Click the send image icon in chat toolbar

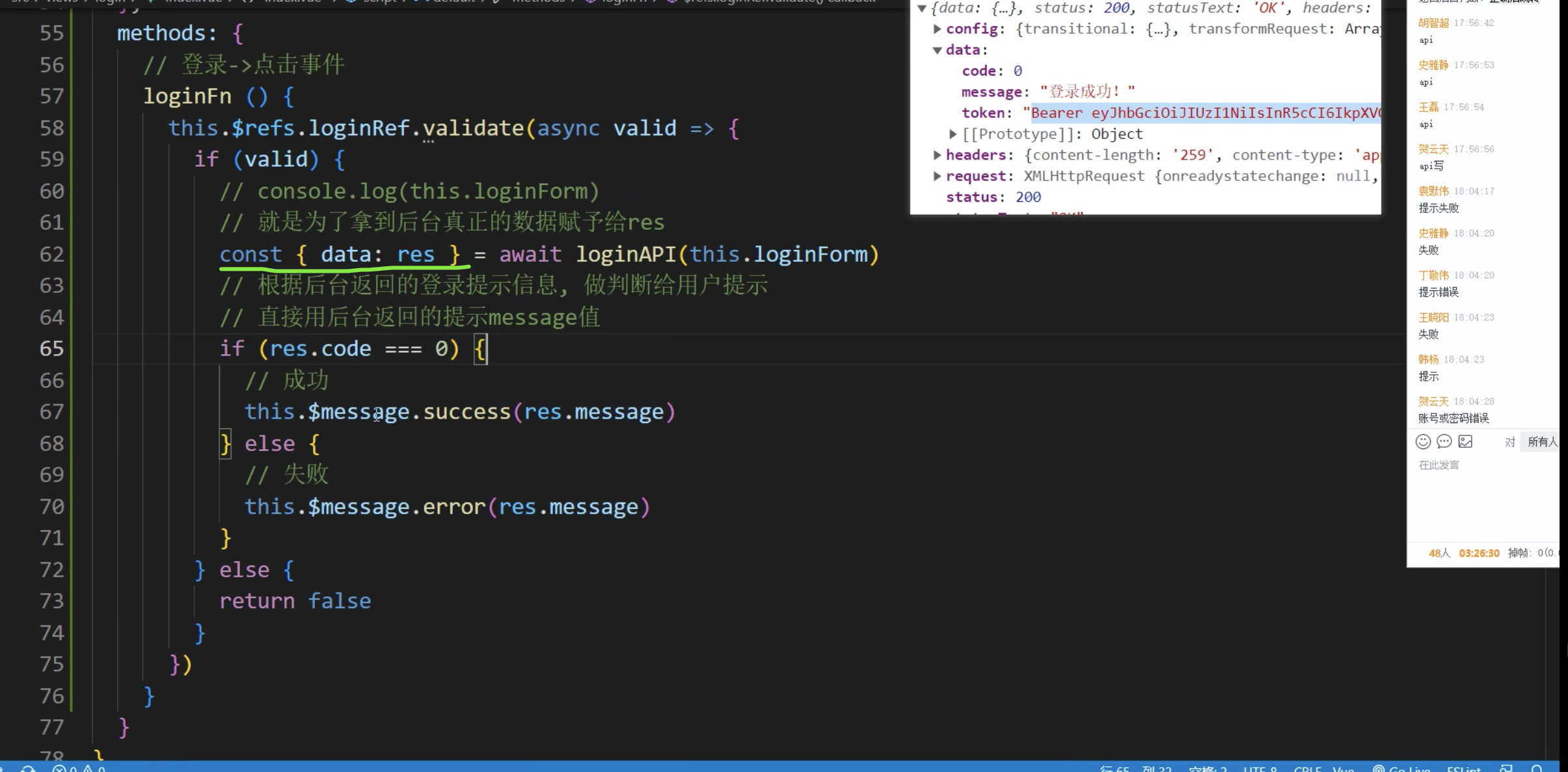(1465, 442)
